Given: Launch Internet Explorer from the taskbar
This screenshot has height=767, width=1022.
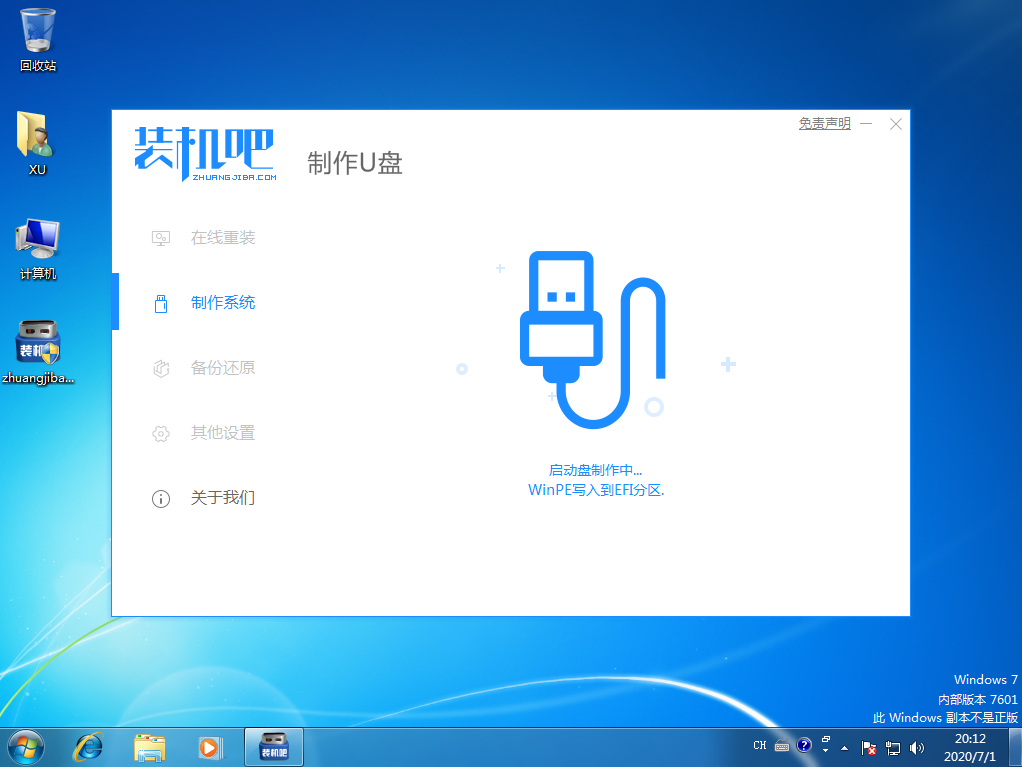Looking at the screenshot, I should tap(89, 746).
